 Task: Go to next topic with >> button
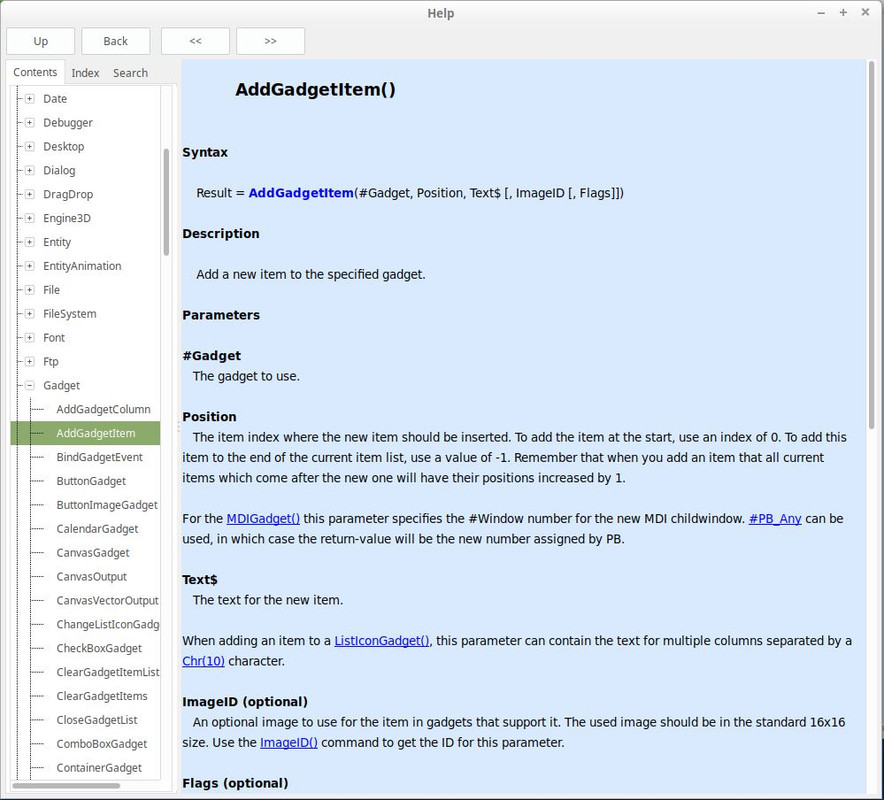click(x=271, y=41)
